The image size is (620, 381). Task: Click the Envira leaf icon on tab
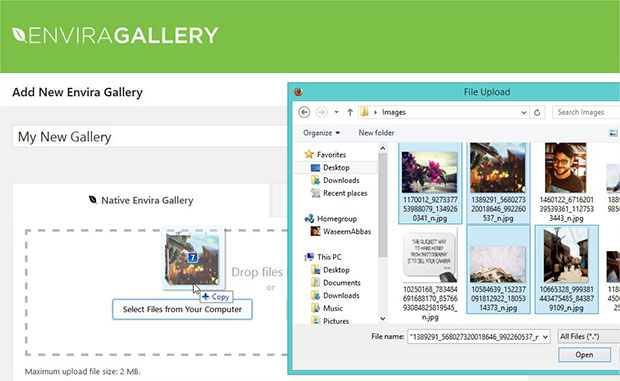93,200
